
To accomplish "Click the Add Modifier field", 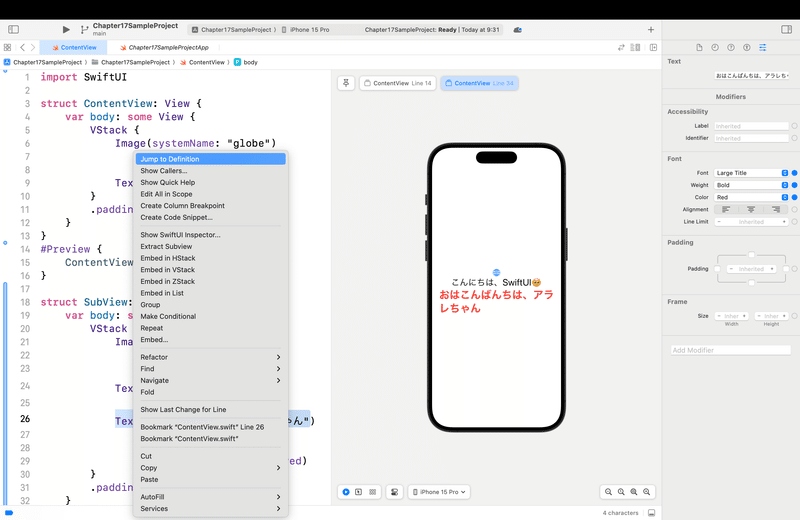I will [731, 350].
